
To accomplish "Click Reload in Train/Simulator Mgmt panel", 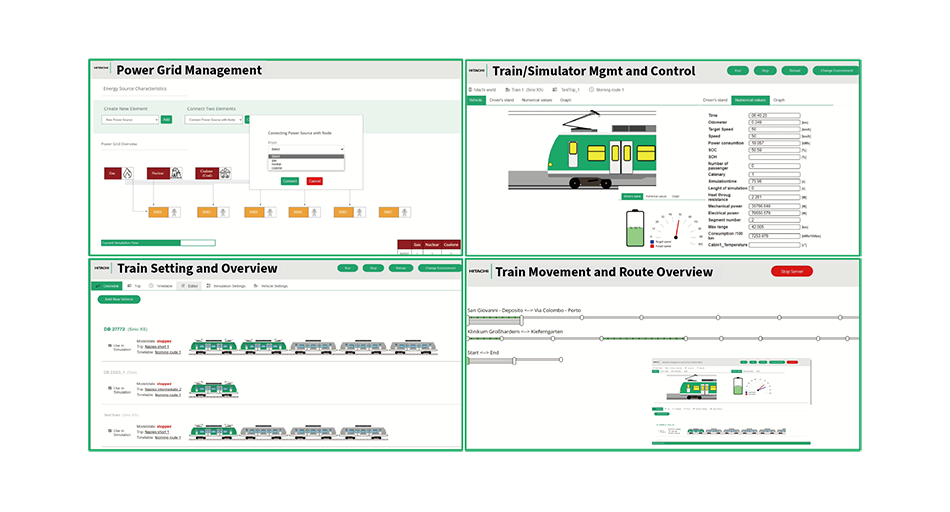I will [x=794, y=71].
